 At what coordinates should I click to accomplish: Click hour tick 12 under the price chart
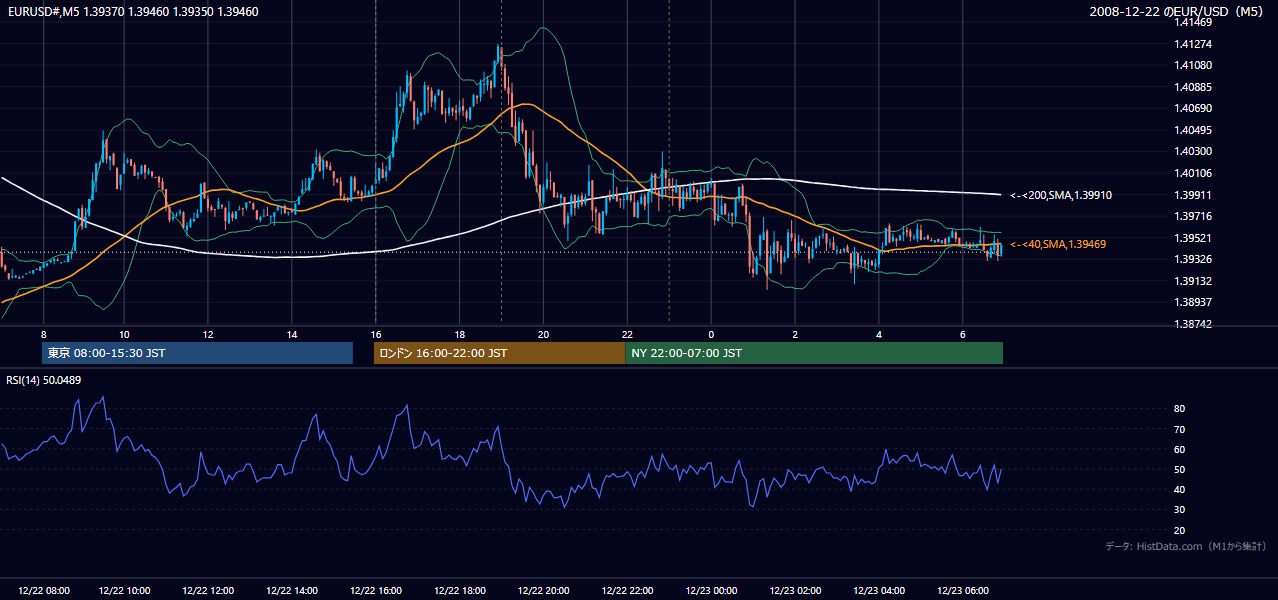208,334
